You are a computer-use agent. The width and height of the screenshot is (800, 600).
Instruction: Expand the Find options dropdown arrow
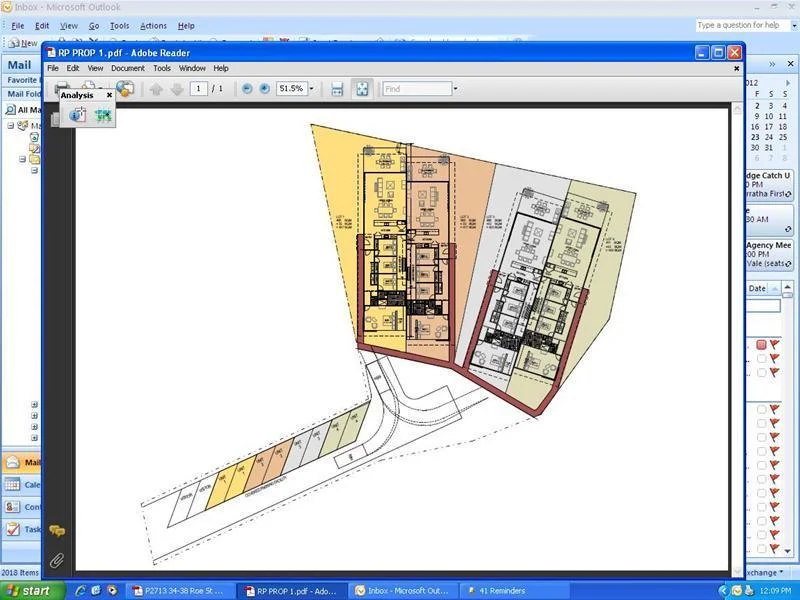(x=456, y=89)
